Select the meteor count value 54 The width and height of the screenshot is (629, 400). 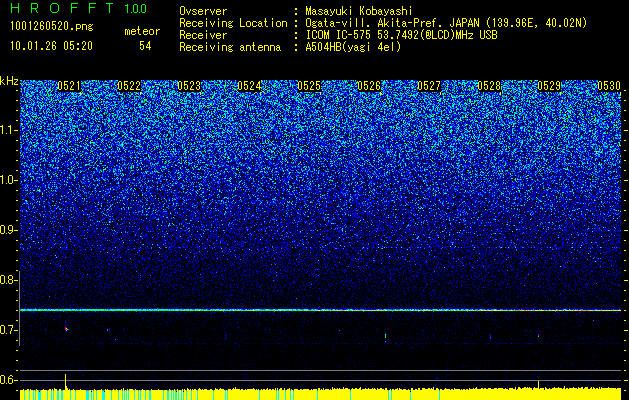(x=145, y=46)
